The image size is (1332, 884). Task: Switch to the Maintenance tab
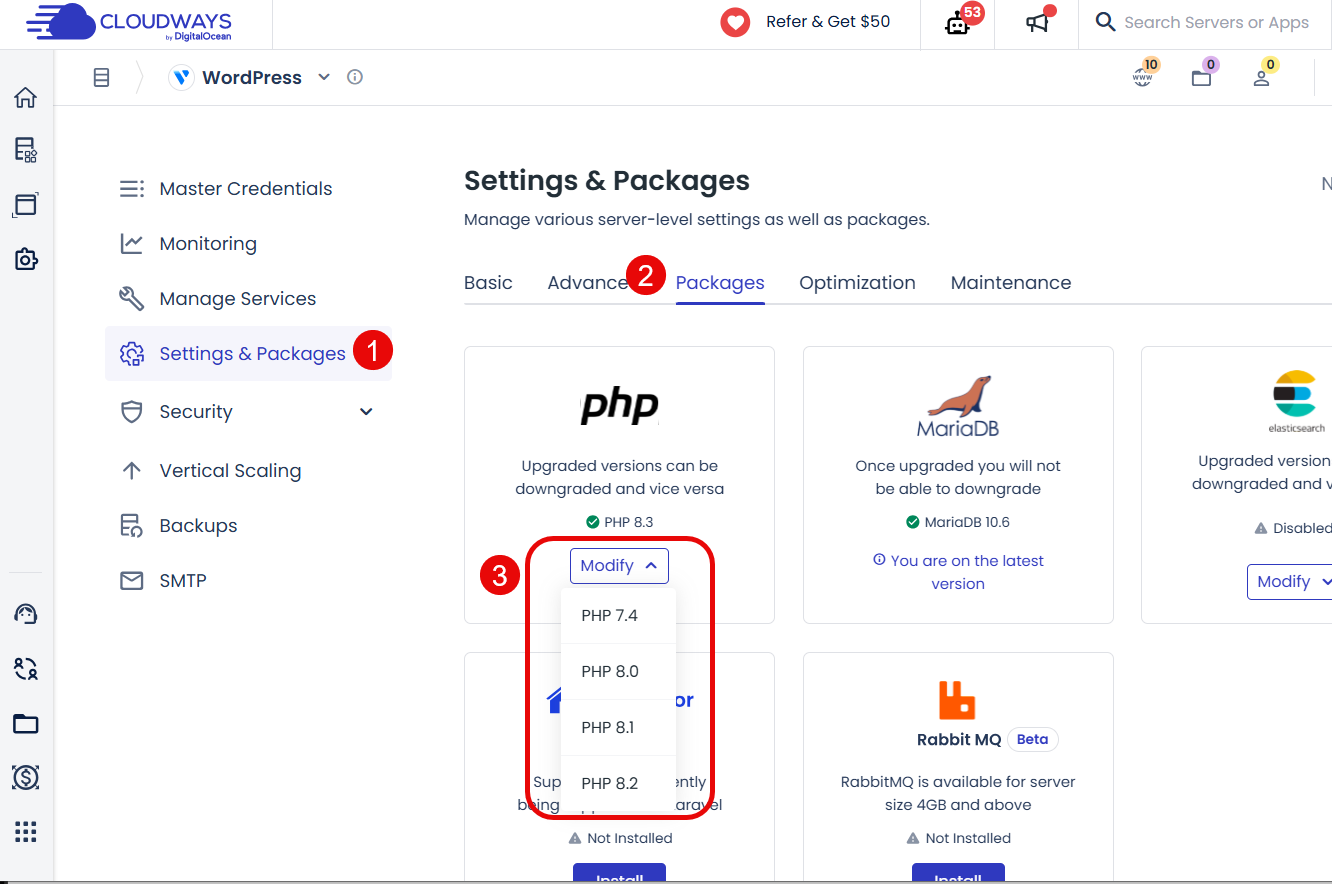point(1011,282)
